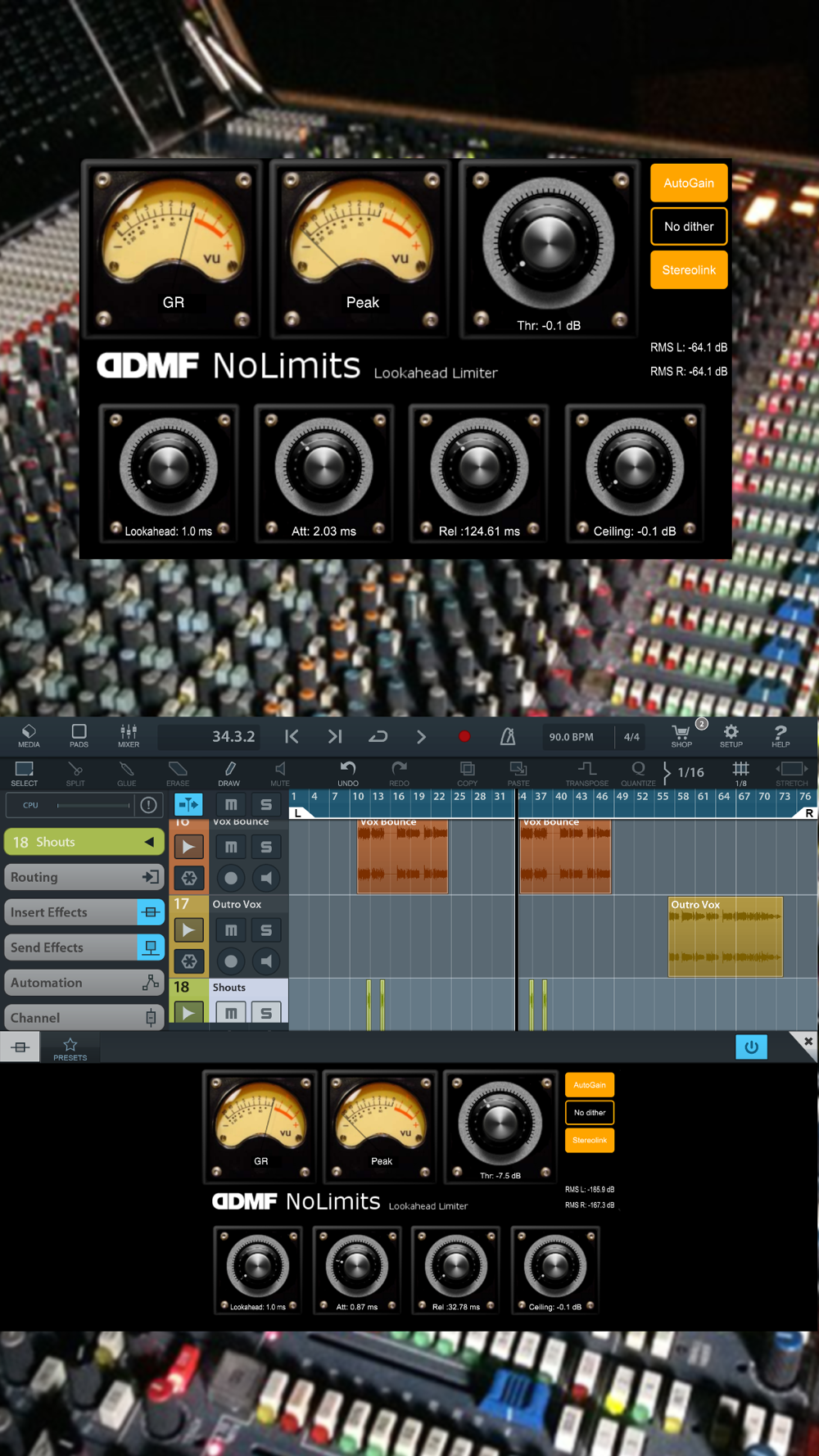The height and width of the screenshot is (1456, 819).
Task: Toggle the metronome click
Action: (x=508, y=736)
